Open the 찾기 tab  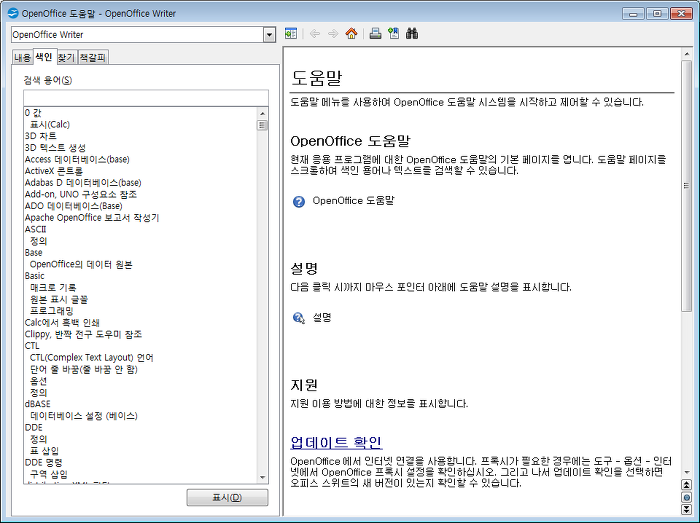pos(67,58)
